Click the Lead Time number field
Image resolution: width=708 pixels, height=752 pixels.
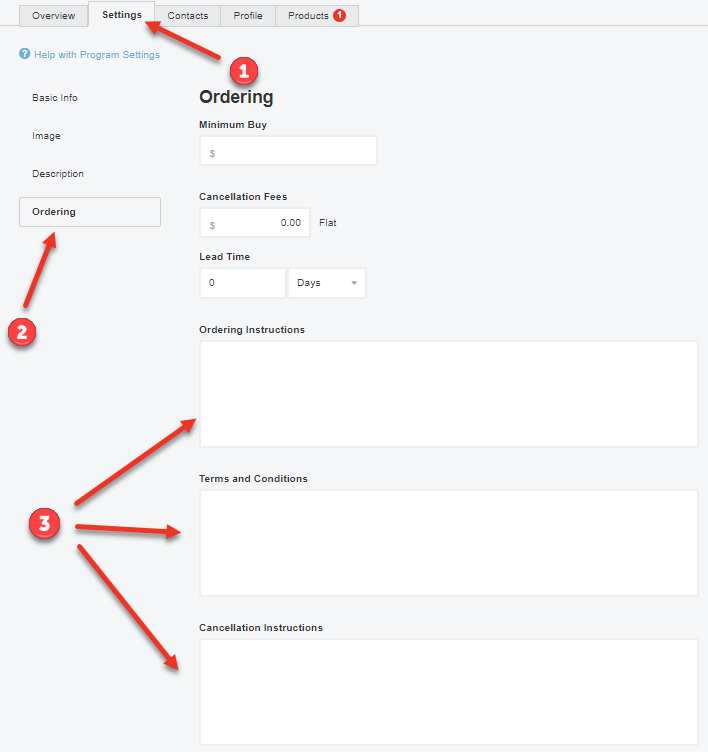coord(242,283)
